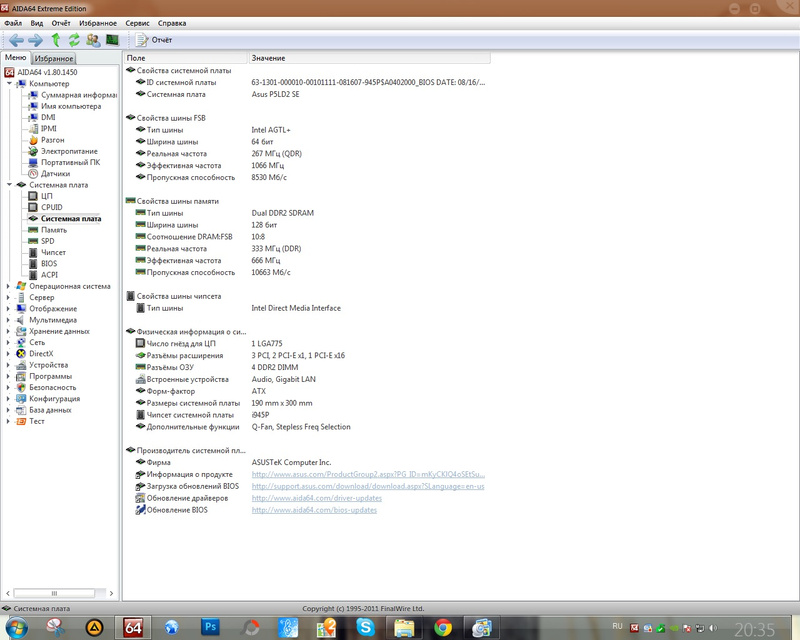800x640 pixels.
Task: Expand the Тест tree node
Action: pyautogui.click(x=9, y=421)
